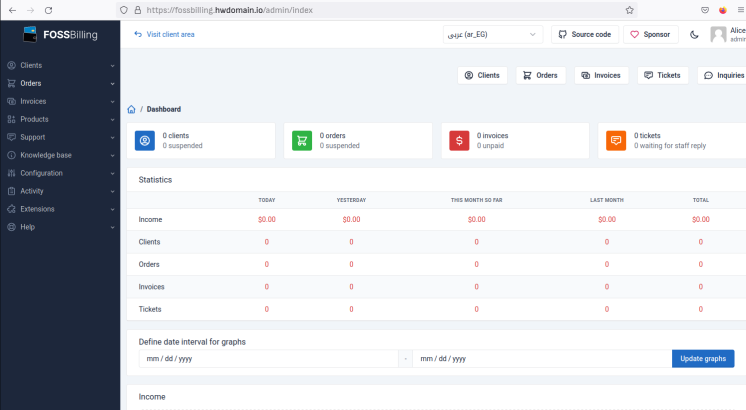
Task: Click the Alice admin avatar
Action: point(718,34)
